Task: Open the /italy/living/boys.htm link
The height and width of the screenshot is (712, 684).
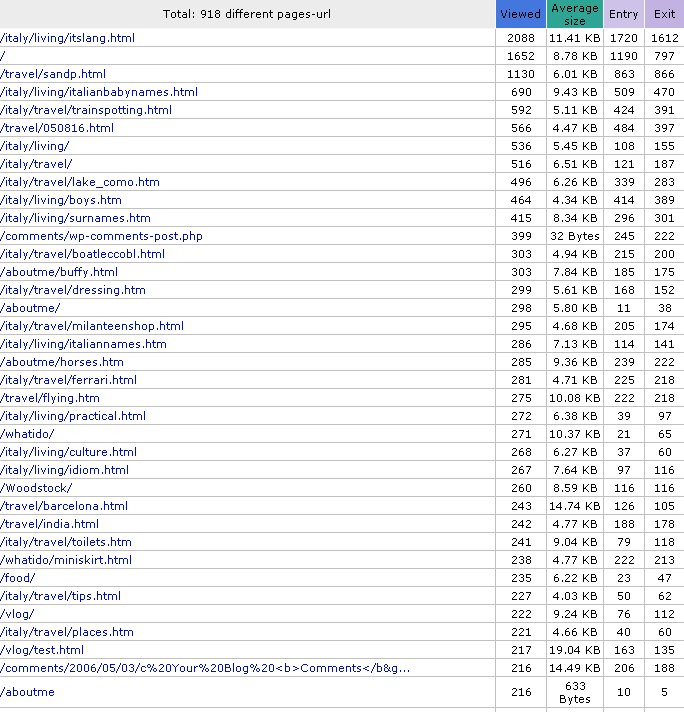Action: point(61,200)
